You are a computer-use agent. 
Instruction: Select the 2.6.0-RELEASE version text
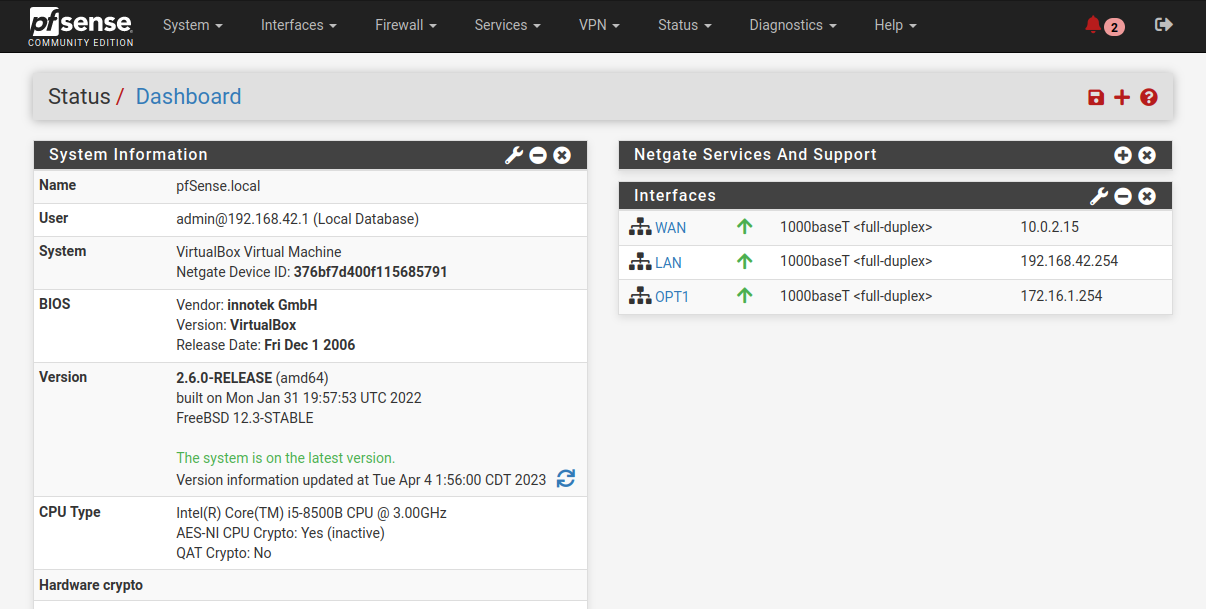coord(224,378)
